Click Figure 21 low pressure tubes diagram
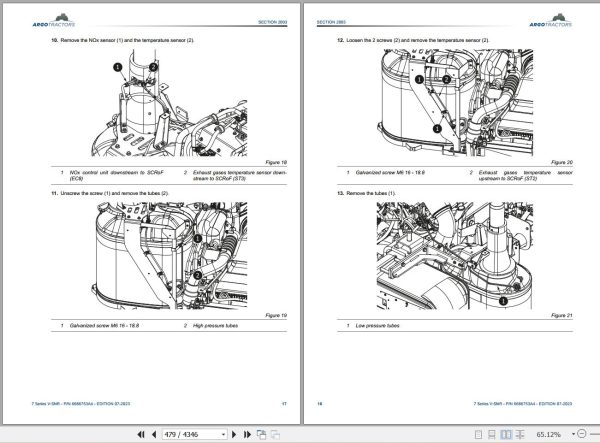This screenshot has height=443, width=600. (455, 256)
